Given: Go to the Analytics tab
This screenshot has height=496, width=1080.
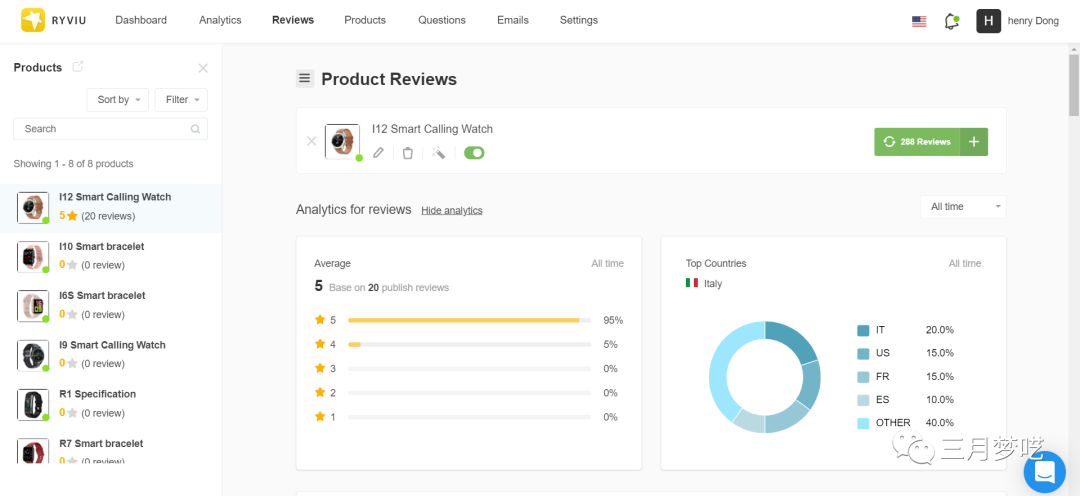Looking at the screenshot, I should coord(220,20).
